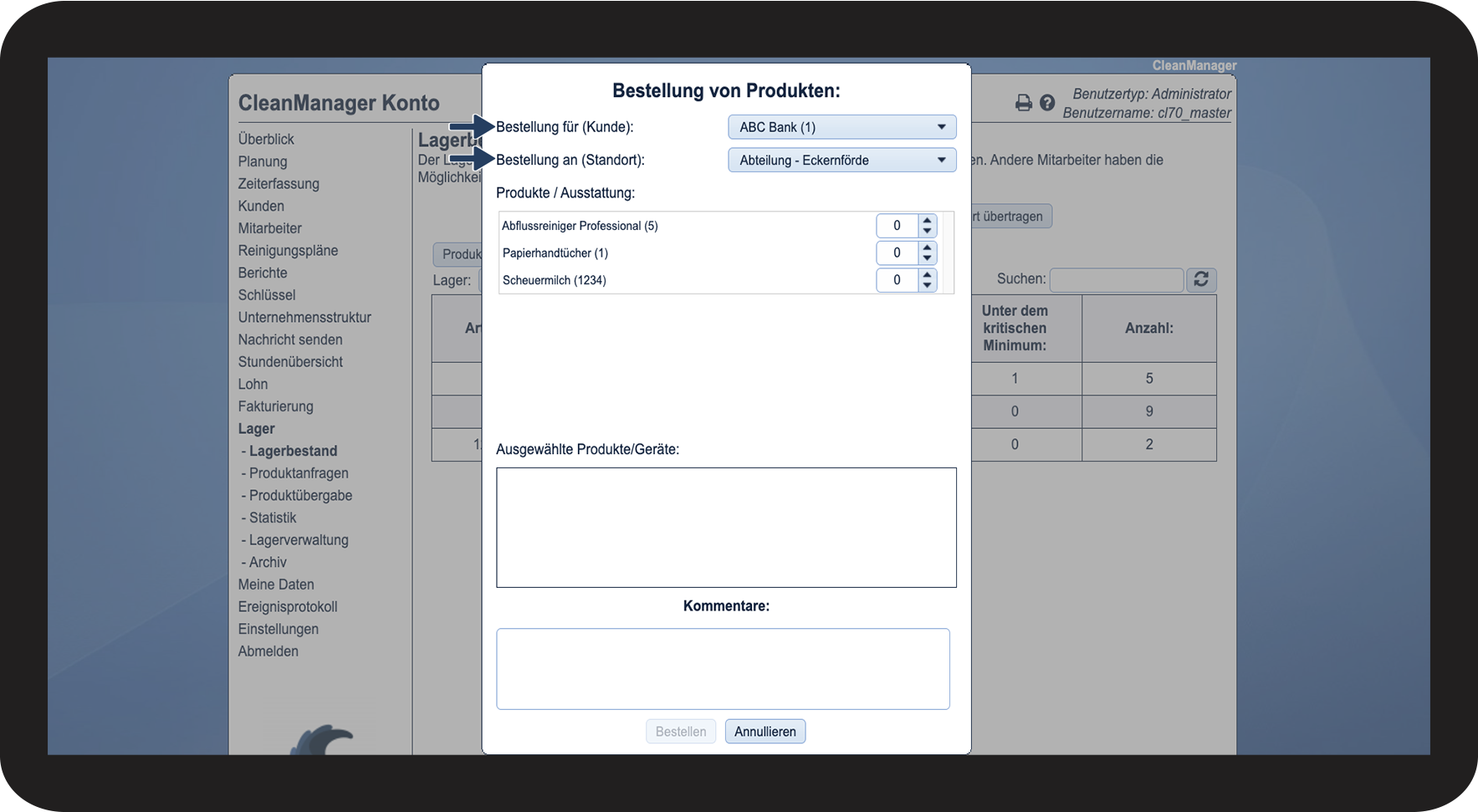Click Ausgewählte Produkte/Geräte list box
1478x812 pixels.
coord(726,528)
